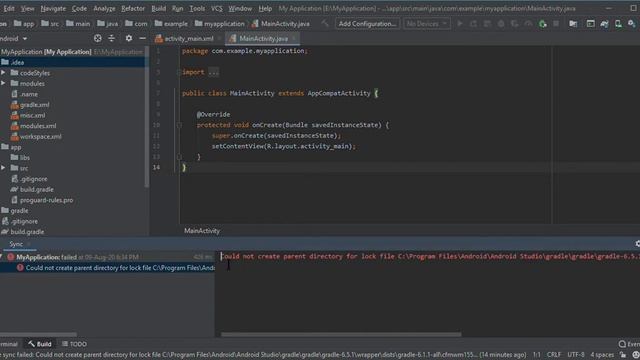
Task: Click the Apply Code Changes icon
Action: click(487, 24)
